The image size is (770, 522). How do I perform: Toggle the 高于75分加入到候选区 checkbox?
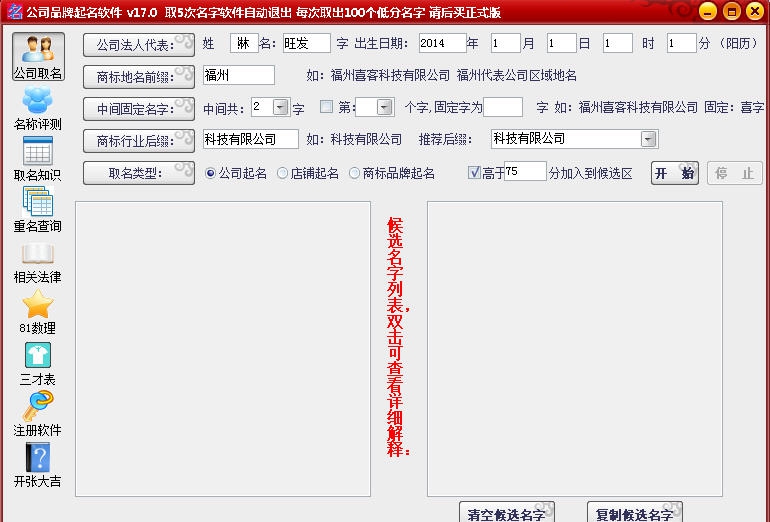[x=474, y=172]
